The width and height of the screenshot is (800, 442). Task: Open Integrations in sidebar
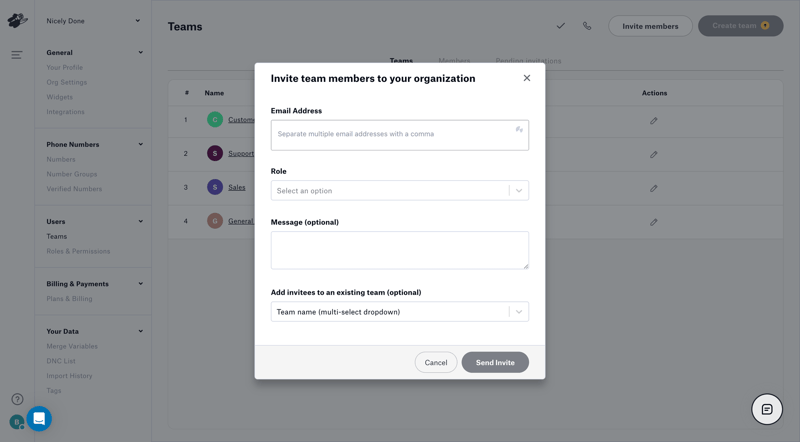[65, 112]
